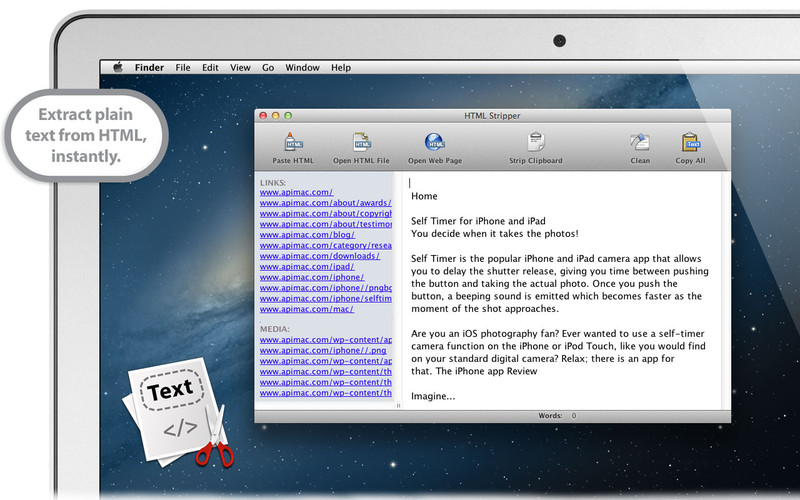
Task: Click the HTML Stripper scissors app logo
Action: coord(177,413)
